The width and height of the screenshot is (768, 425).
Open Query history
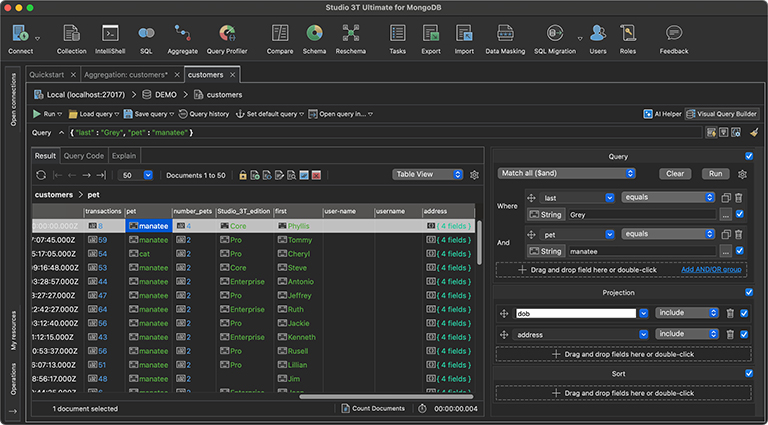point(204,114)
